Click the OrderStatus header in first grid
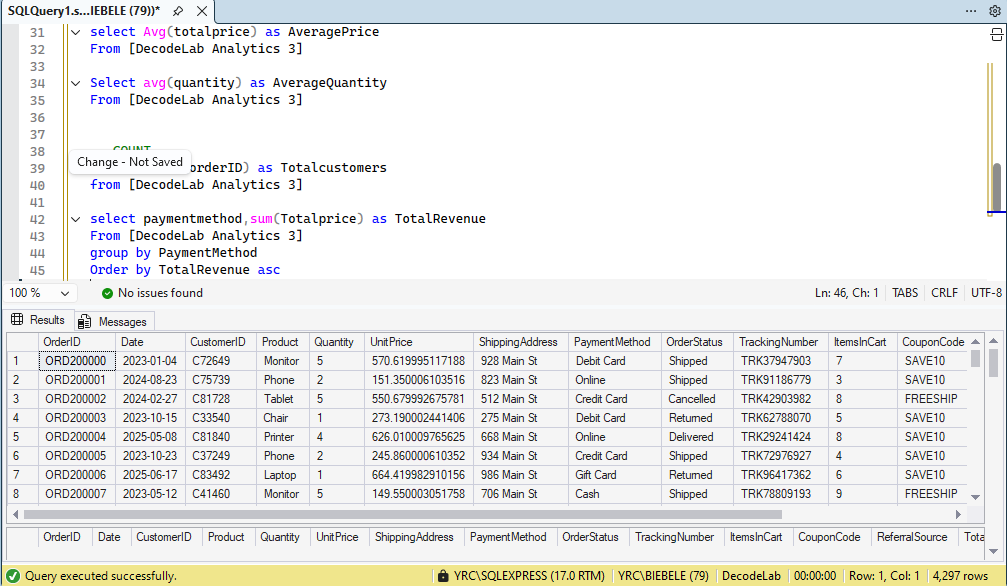This screenshot has width=1007, height=586. pos(697,342)
